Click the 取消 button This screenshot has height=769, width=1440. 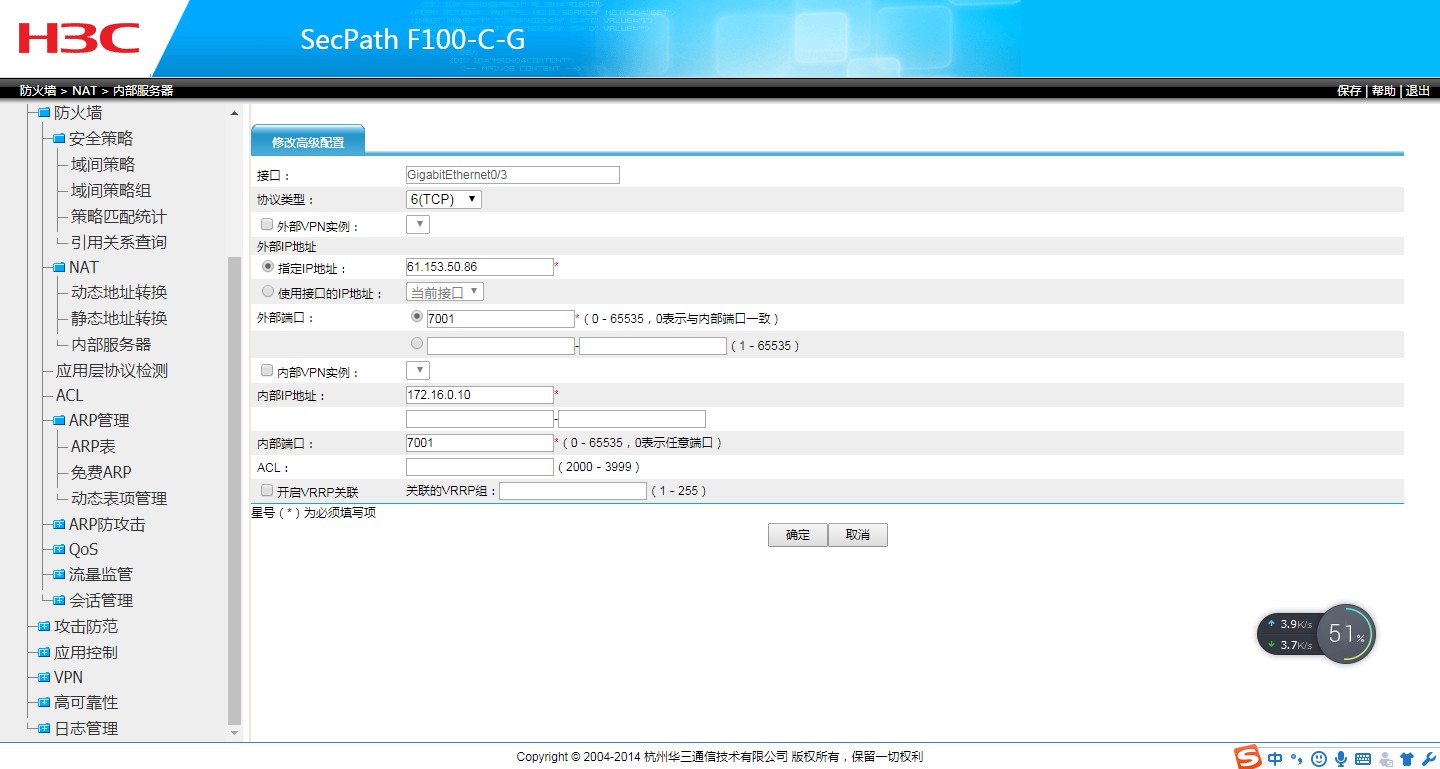[858, 535]
